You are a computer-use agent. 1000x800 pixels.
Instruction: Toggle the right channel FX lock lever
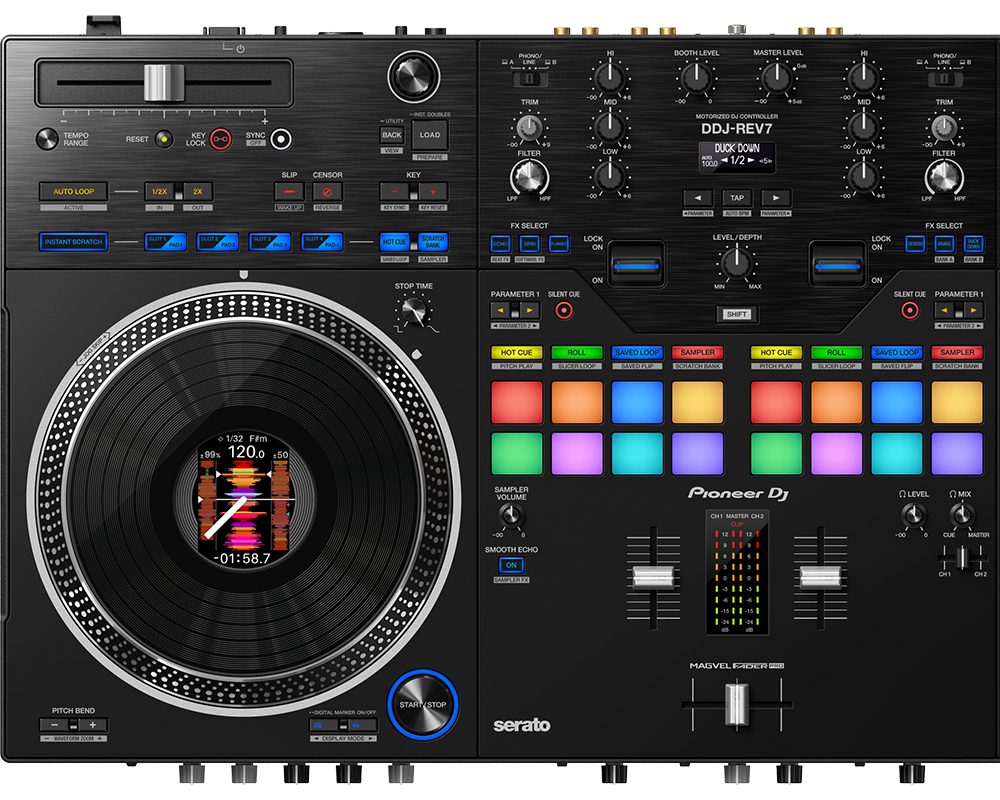point(836,264)
